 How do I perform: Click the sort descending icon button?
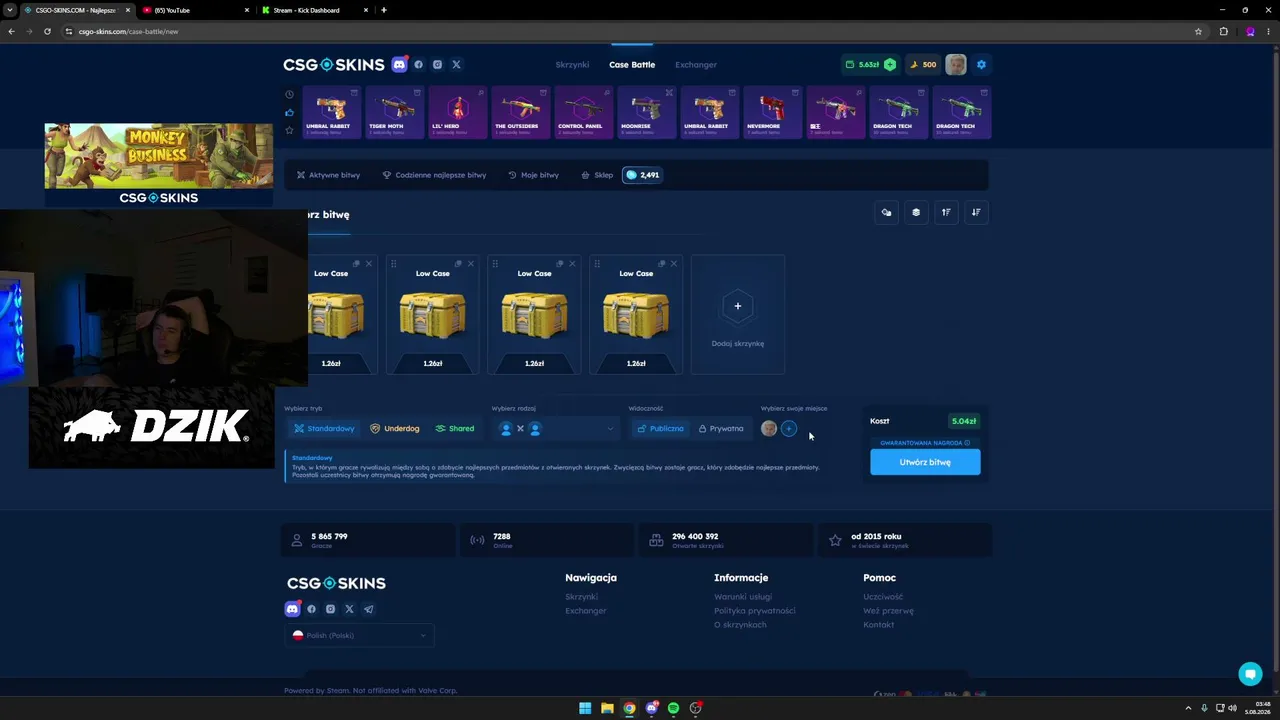(976, 212)
